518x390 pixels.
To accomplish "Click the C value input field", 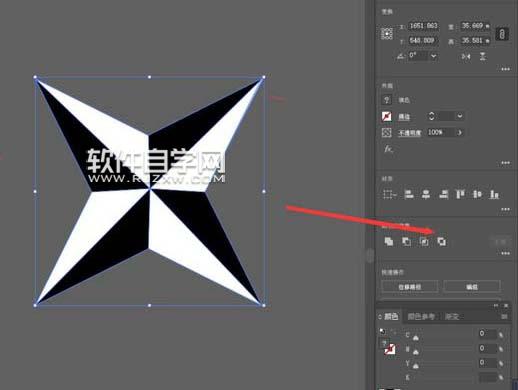I will pos(487,334).
